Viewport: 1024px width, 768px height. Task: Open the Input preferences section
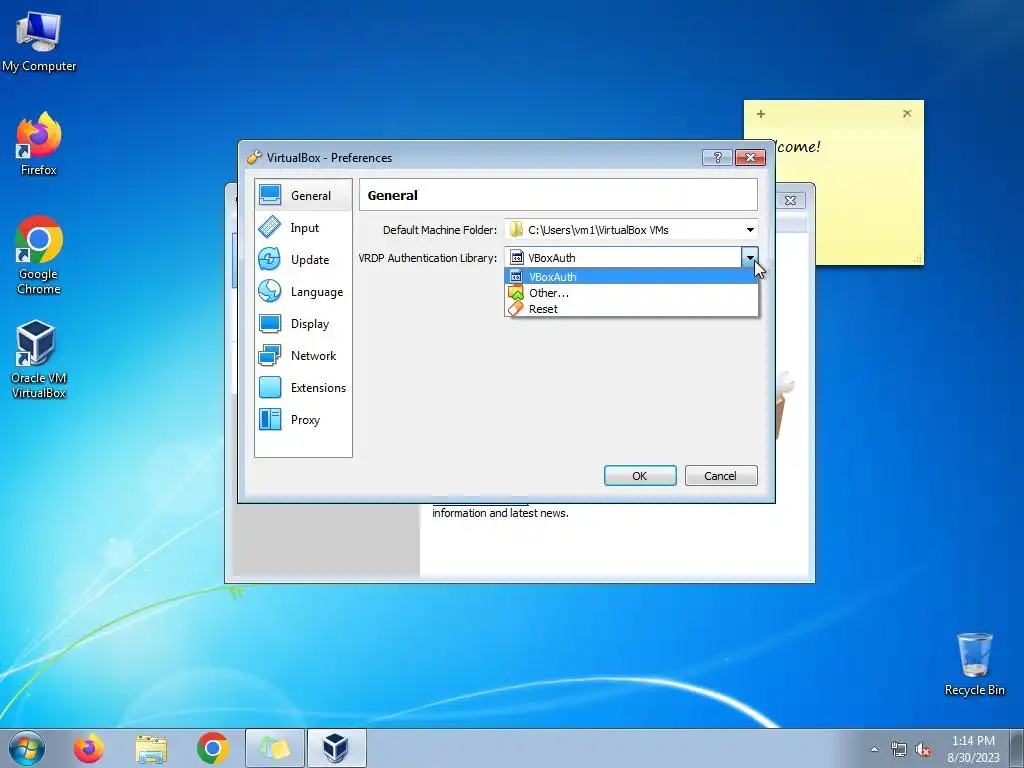[304, 227]
